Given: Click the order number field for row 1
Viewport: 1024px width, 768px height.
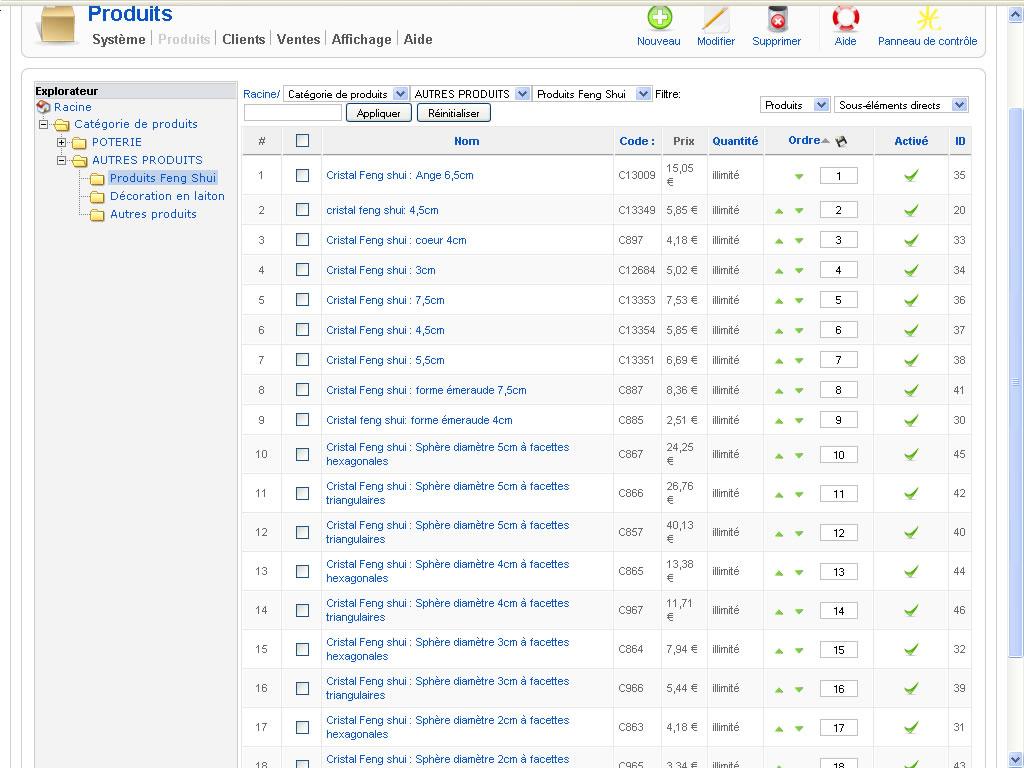Looking at the screenshot, I should tap(839, 176).
